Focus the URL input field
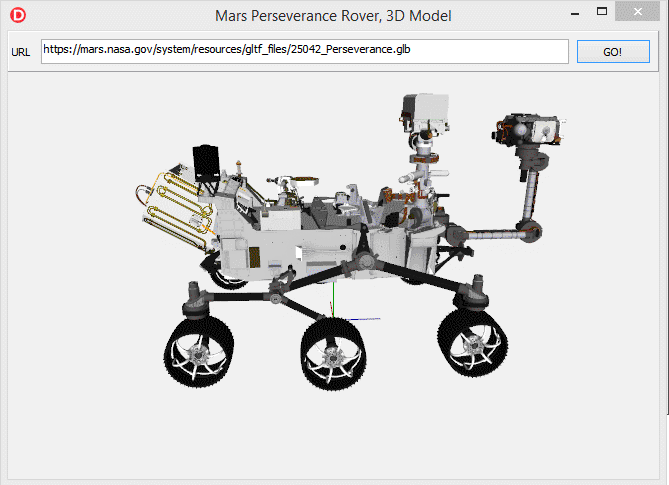 point(305,51)
